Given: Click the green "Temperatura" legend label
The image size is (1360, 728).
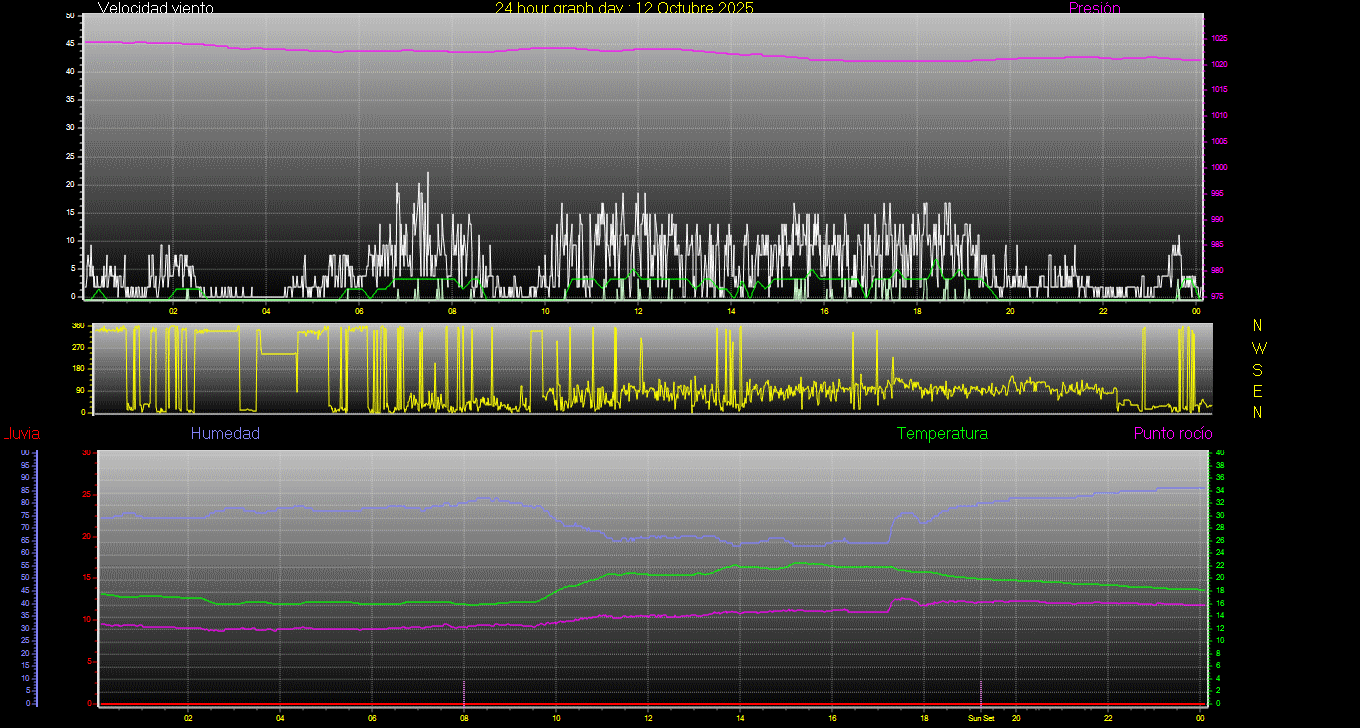Looking at the screenshot, I should point(942,434).
